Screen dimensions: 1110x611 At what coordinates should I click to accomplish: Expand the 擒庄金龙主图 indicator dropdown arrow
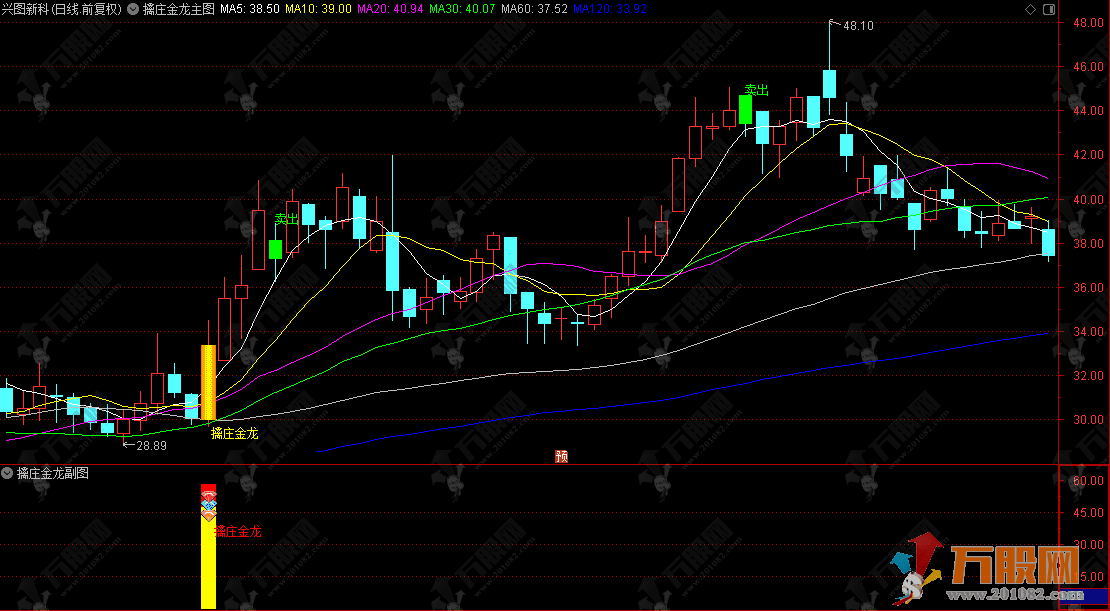[x=133, y=9]
